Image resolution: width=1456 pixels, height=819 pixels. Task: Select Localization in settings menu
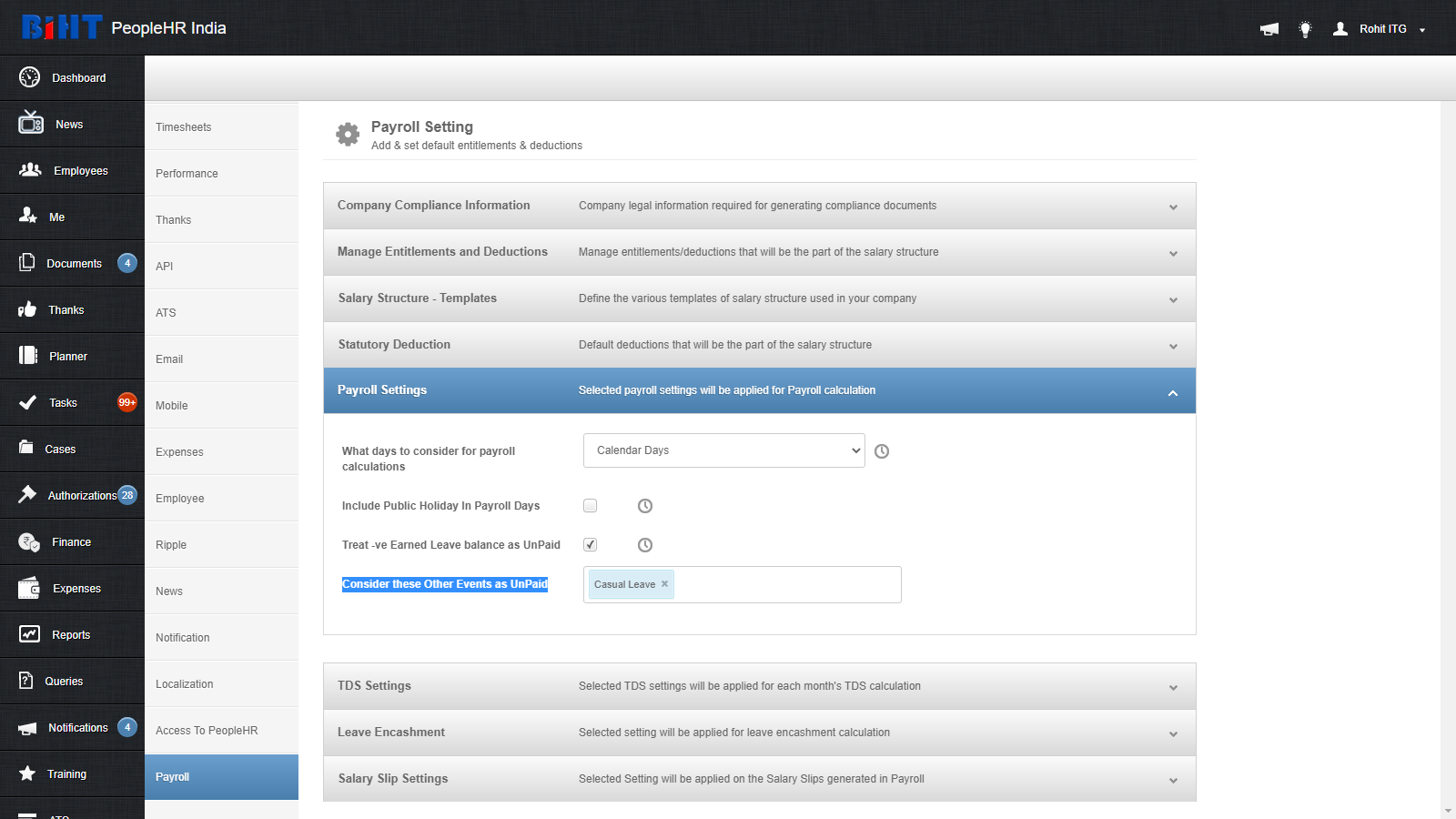[221, 684]
